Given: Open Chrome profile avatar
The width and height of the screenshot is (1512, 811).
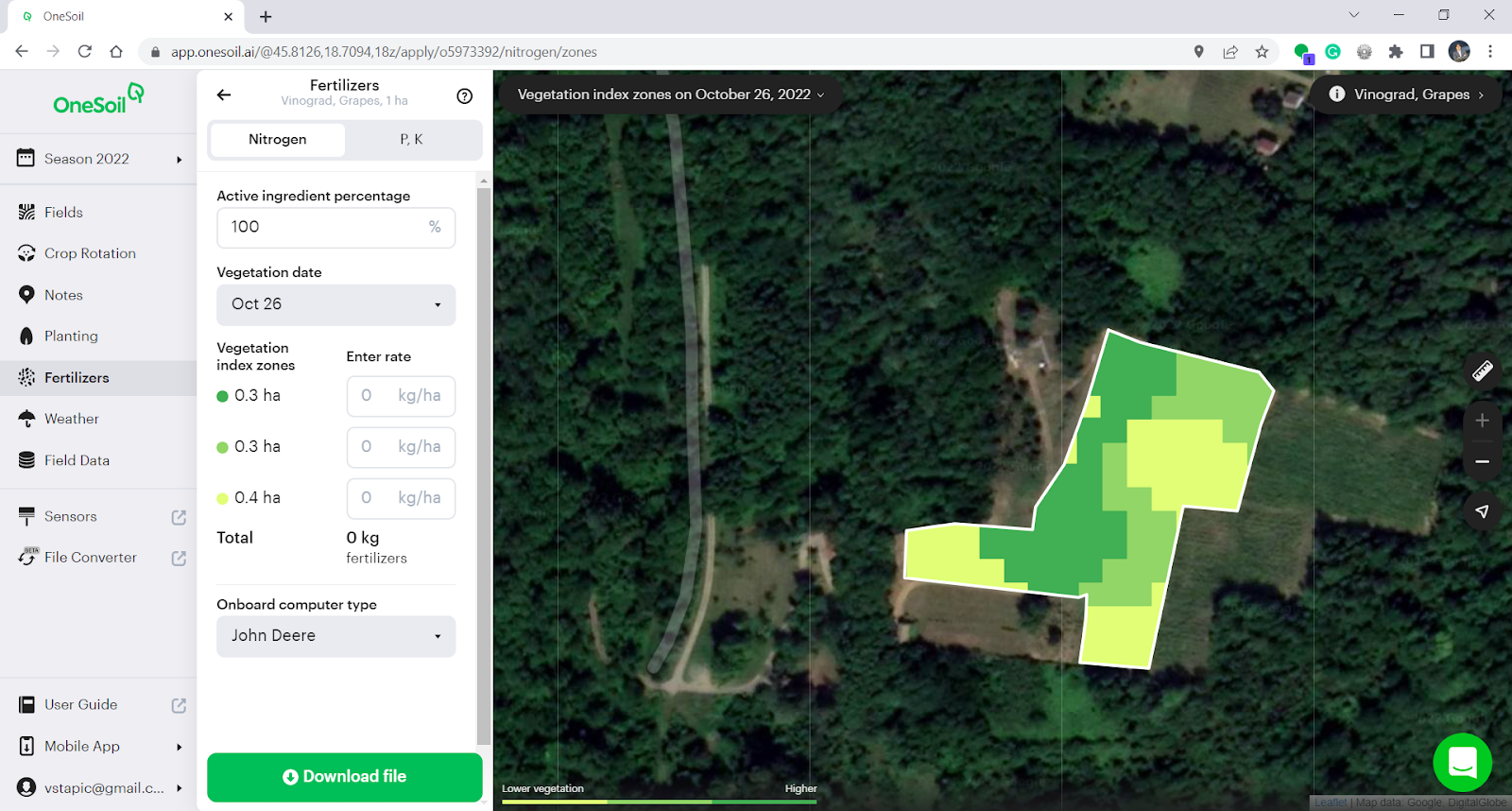Looking at the screenshot, I should coord(1459,52).
